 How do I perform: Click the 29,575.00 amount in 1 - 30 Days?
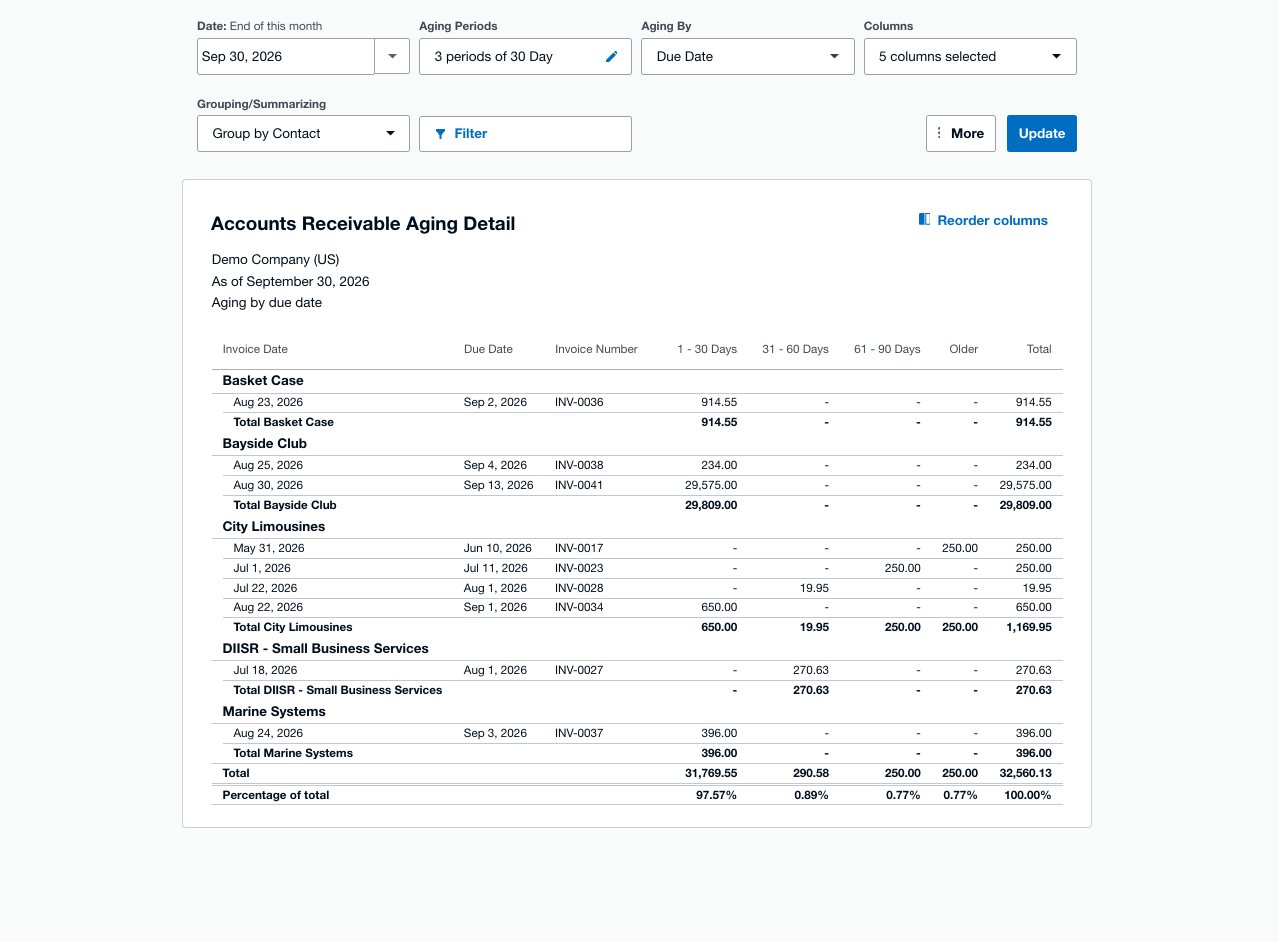pos(711,485)
